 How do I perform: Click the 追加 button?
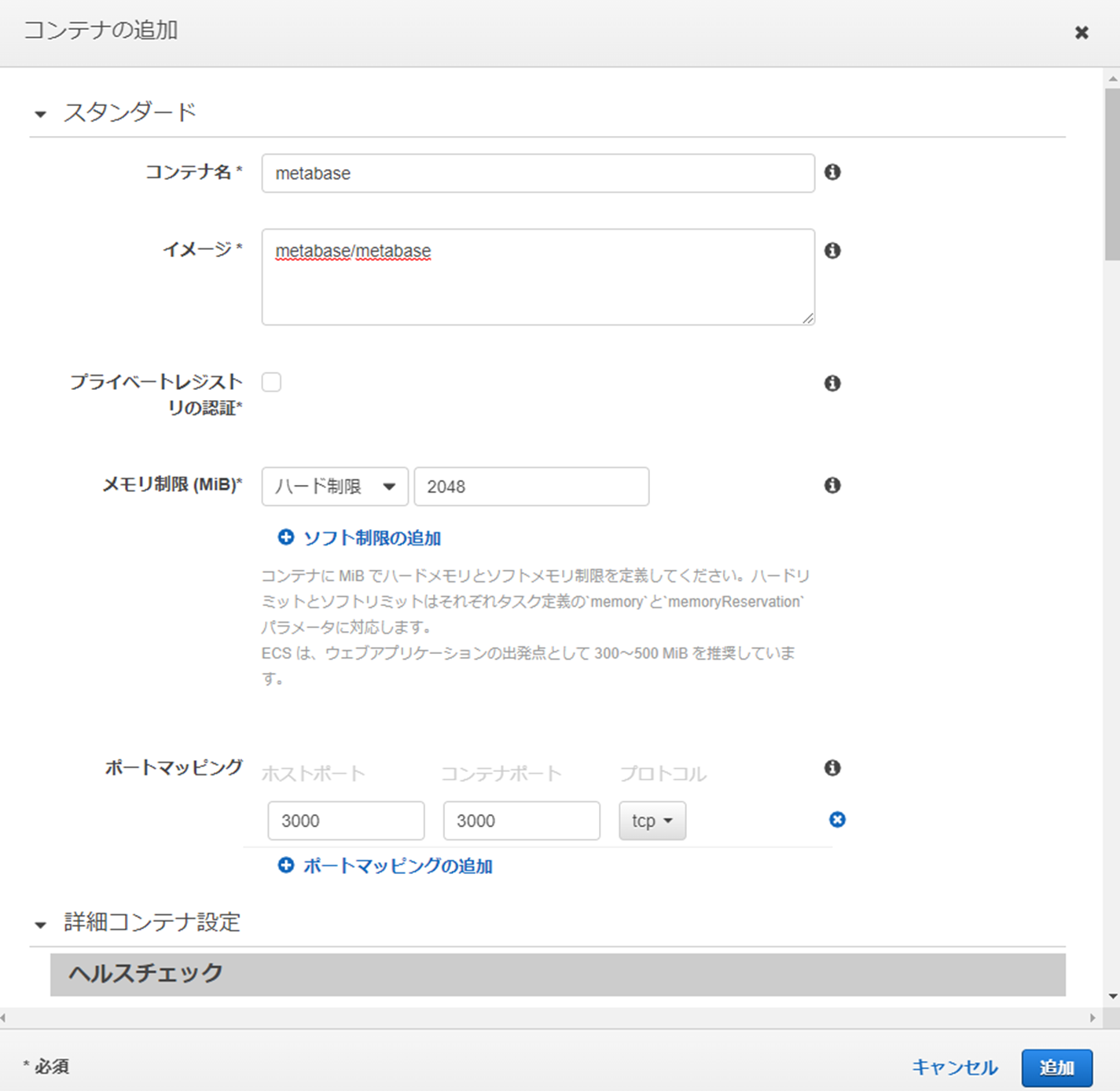click(x=1056, y=1067)
